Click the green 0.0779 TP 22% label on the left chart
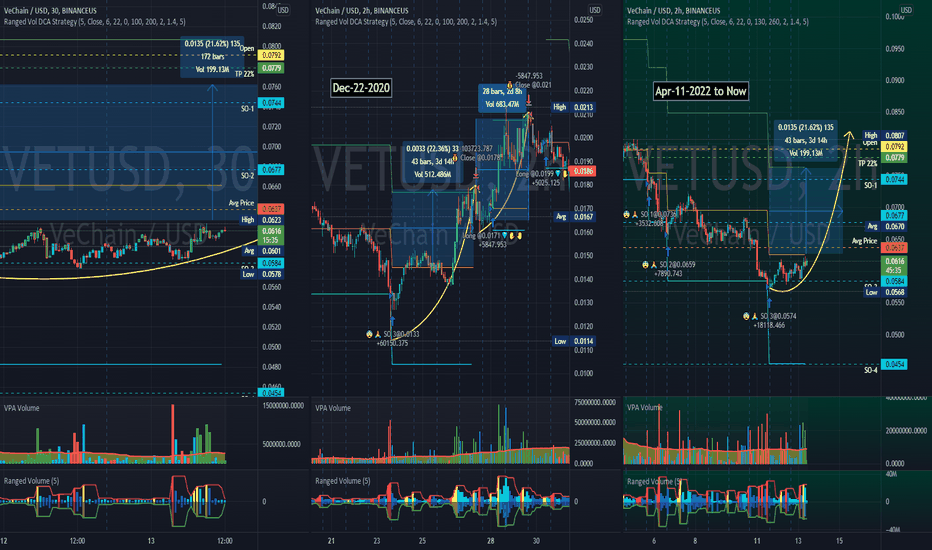The width and height of the screenshot is (932, 550). 271,68
